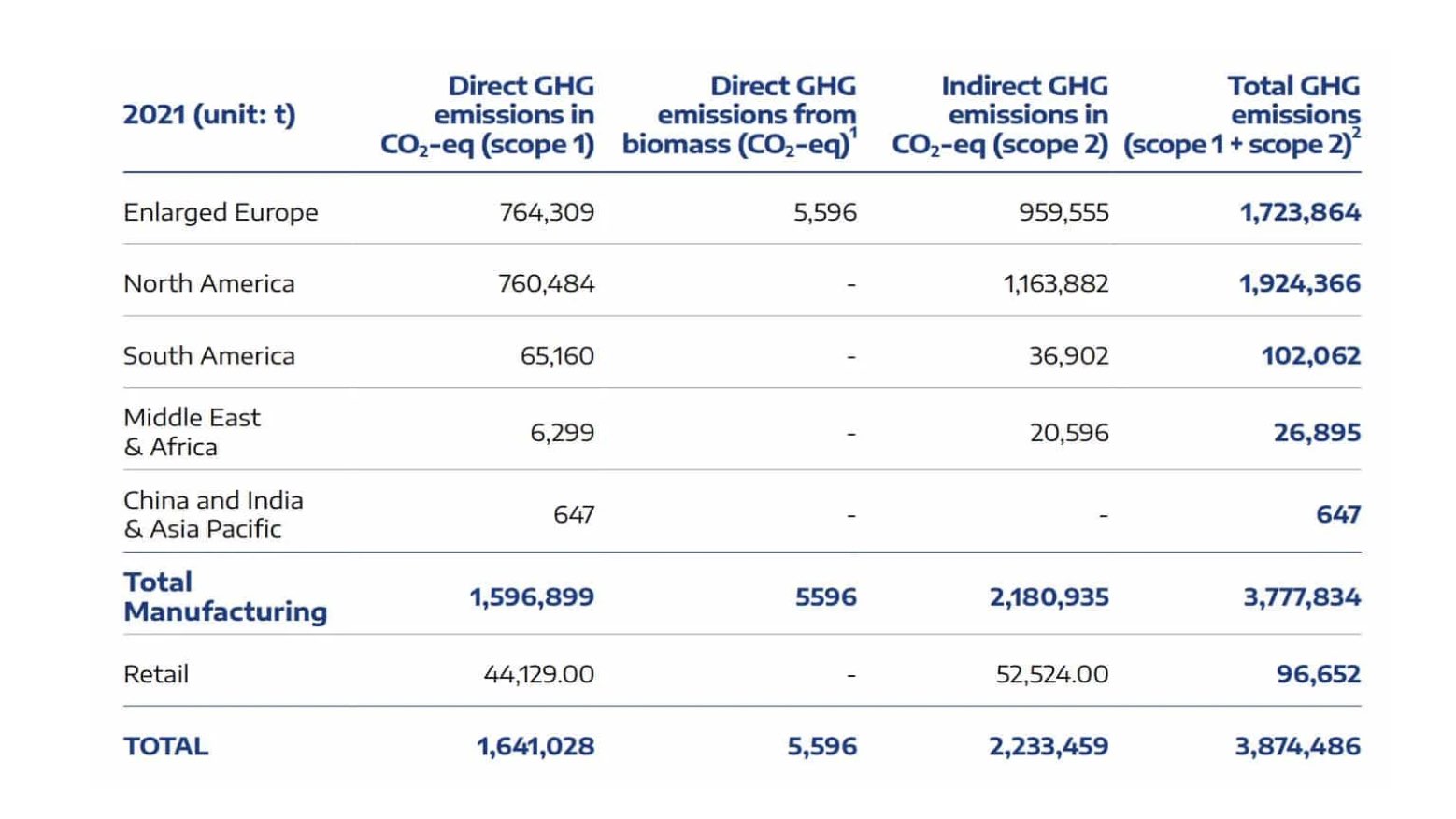This screenshot has width=1456, height=819.
Task: Click the "2021 (unit: t)" table header
Action: pos(209,115)
